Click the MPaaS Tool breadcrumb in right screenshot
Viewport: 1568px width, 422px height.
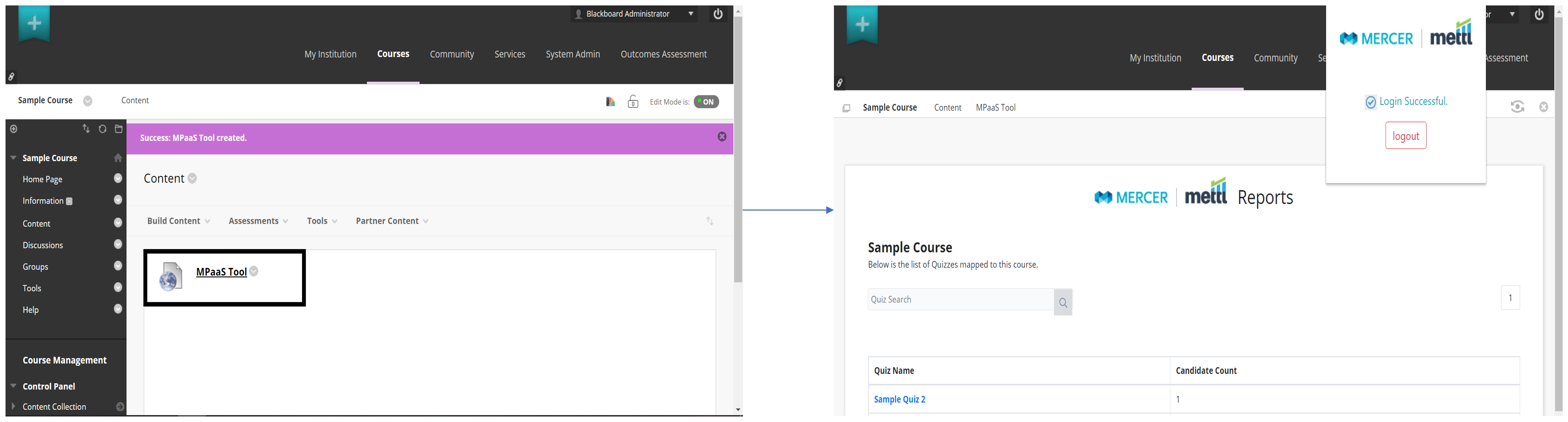(995, 108)
